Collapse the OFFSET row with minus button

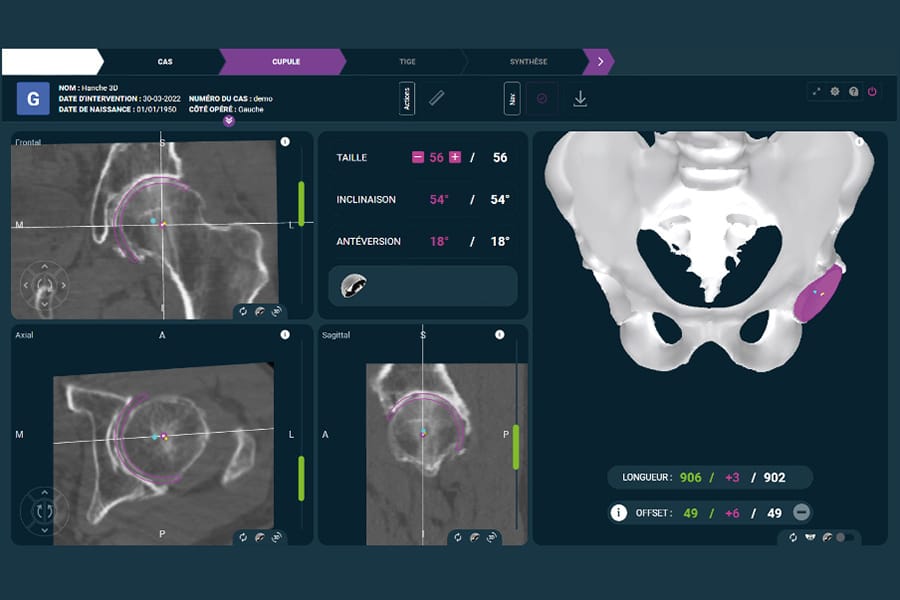point(801,513)
